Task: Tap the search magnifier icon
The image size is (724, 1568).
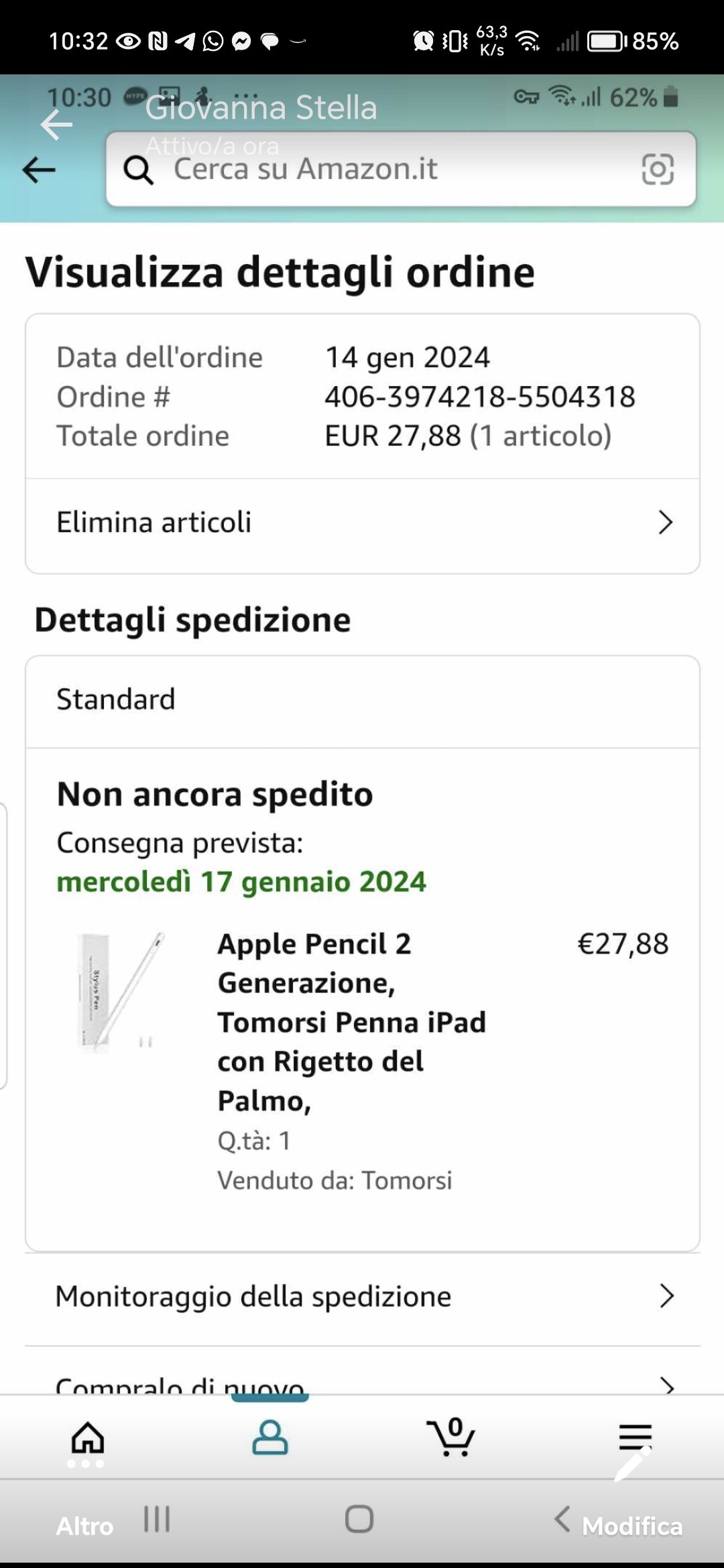Action: click(139, 170)
